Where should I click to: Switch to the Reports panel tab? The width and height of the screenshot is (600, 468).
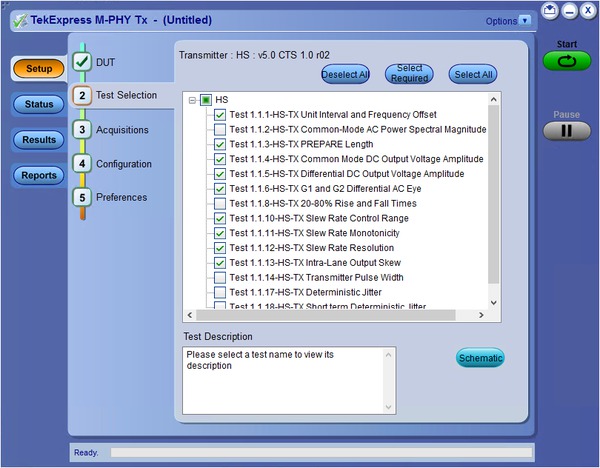[x=39, y=175]
